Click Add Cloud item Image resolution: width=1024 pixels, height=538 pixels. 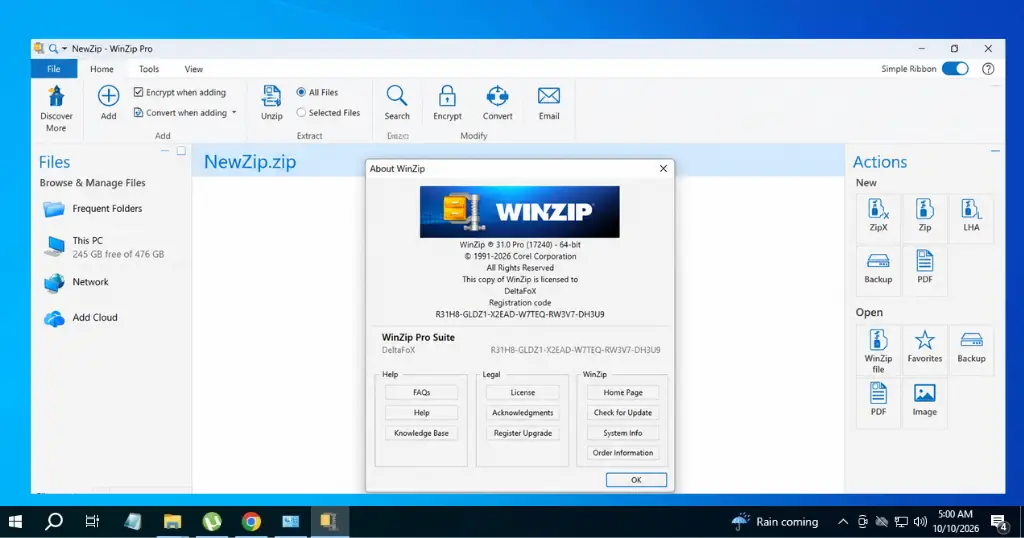click(80, 318)
